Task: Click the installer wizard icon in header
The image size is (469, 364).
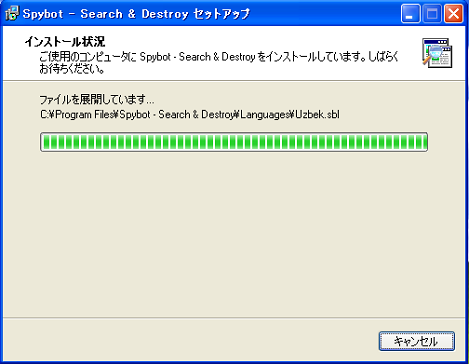Action: [x=437, y=53]
